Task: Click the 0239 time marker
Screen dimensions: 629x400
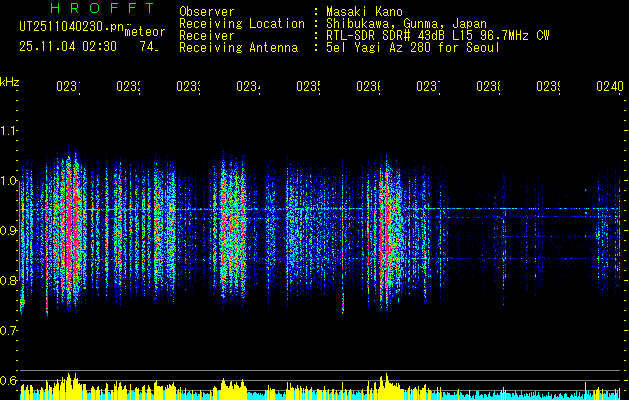Action: (549, 87)
